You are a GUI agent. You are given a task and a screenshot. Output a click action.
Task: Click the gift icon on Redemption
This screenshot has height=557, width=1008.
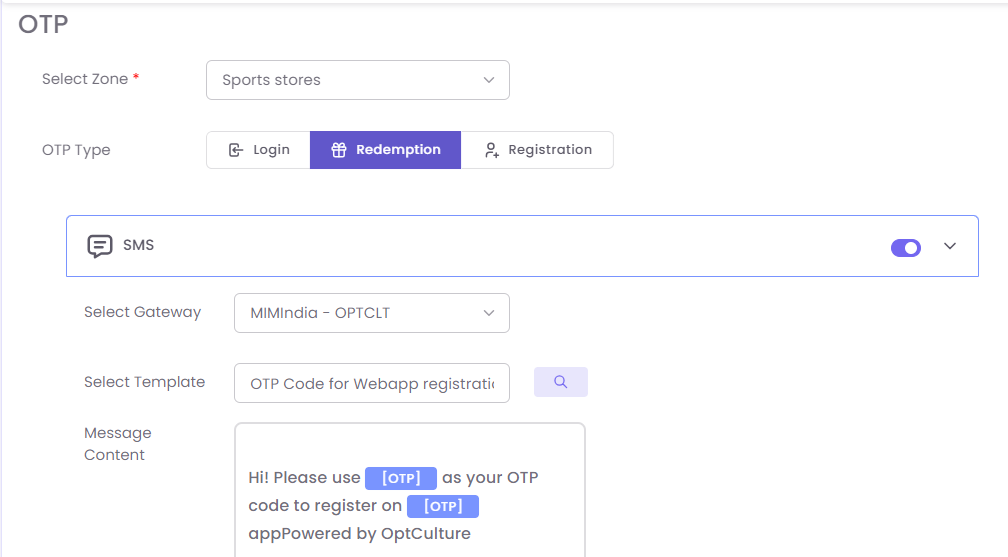[339, 150]
